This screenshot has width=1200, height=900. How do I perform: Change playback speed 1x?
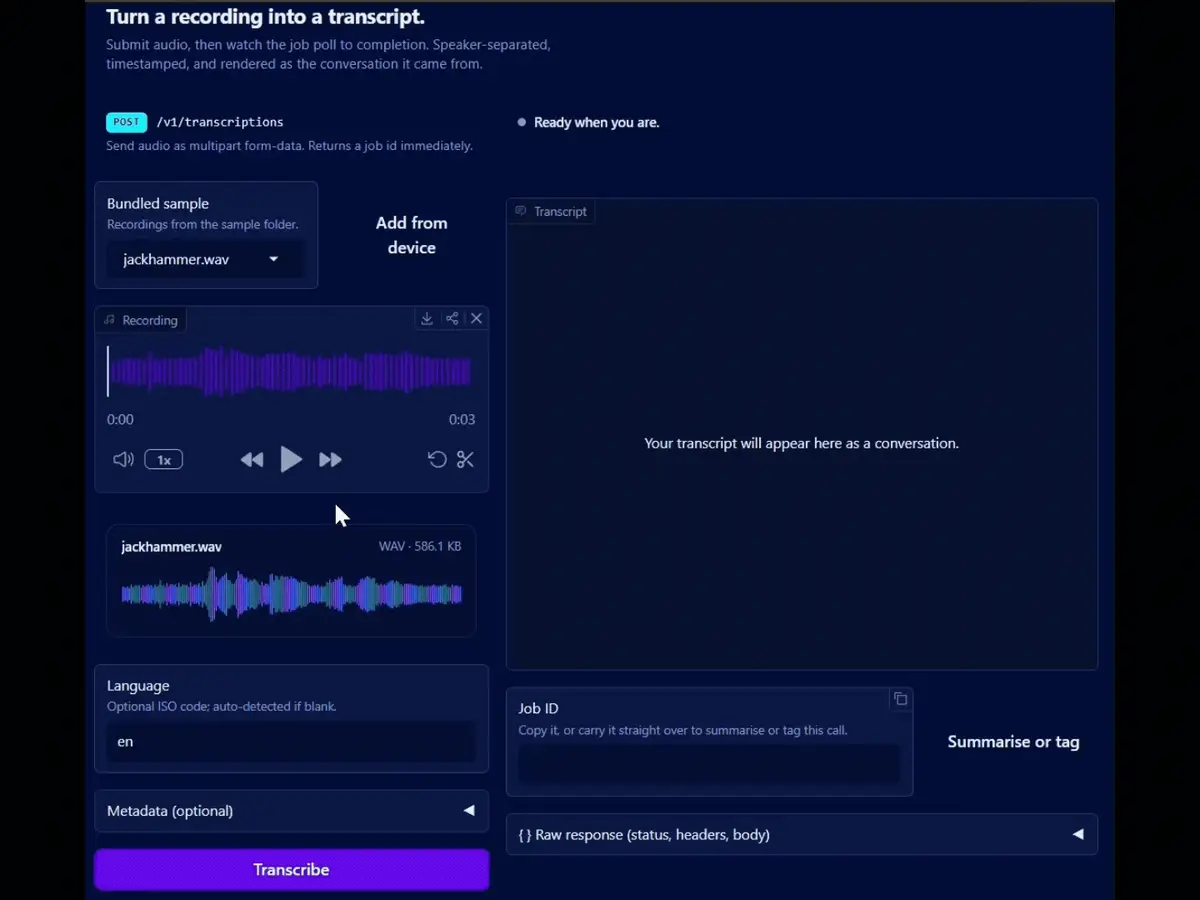(x=164, y=460)
